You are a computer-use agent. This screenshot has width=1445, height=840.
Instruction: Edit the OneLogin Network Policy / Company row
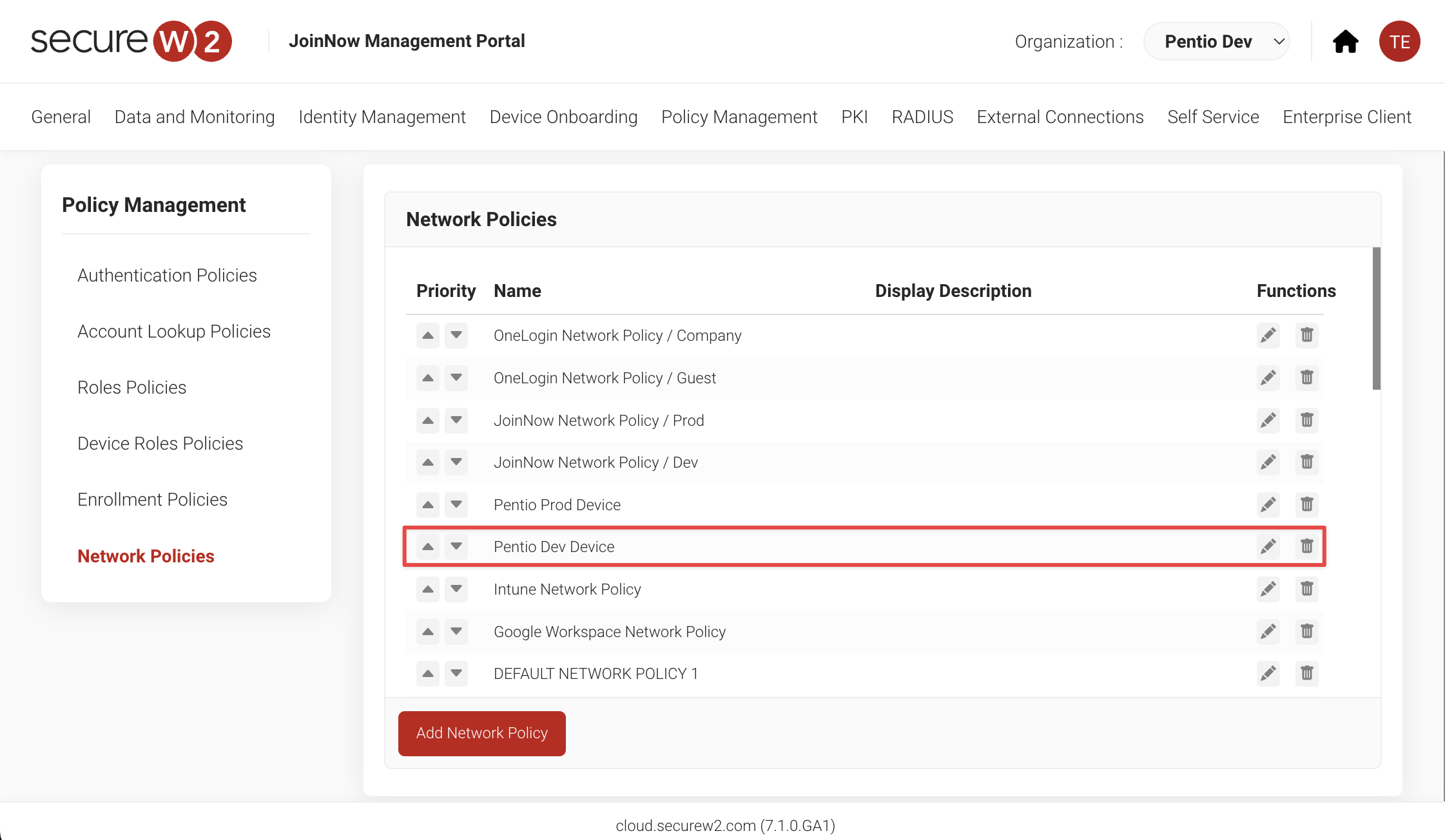1268,335
